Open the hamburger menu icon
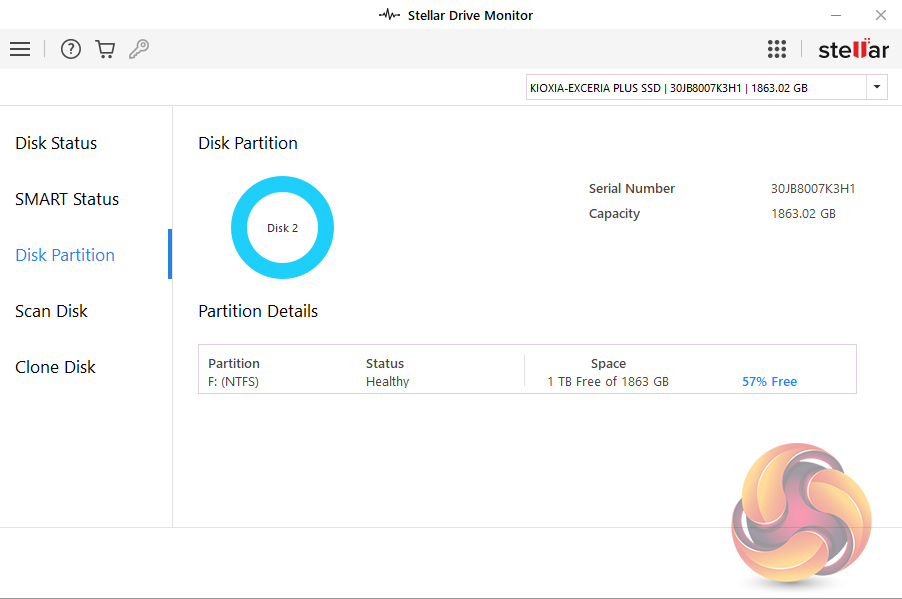The height and width of the screenshot is (599, 902). (x=20, y=49)
